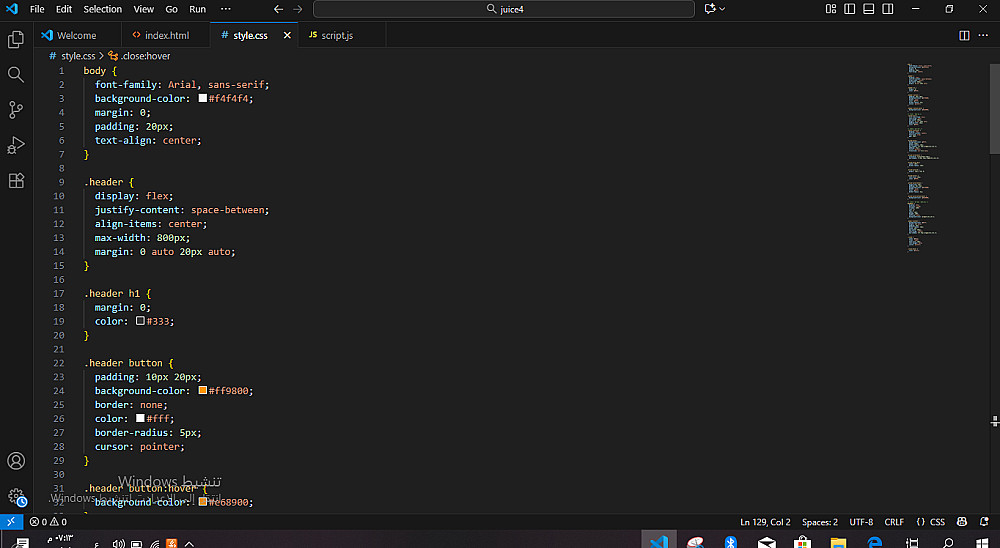Screen dimensions: 1000x548
Task: Open the Search view in activity bar
Action: coord(16,75)
